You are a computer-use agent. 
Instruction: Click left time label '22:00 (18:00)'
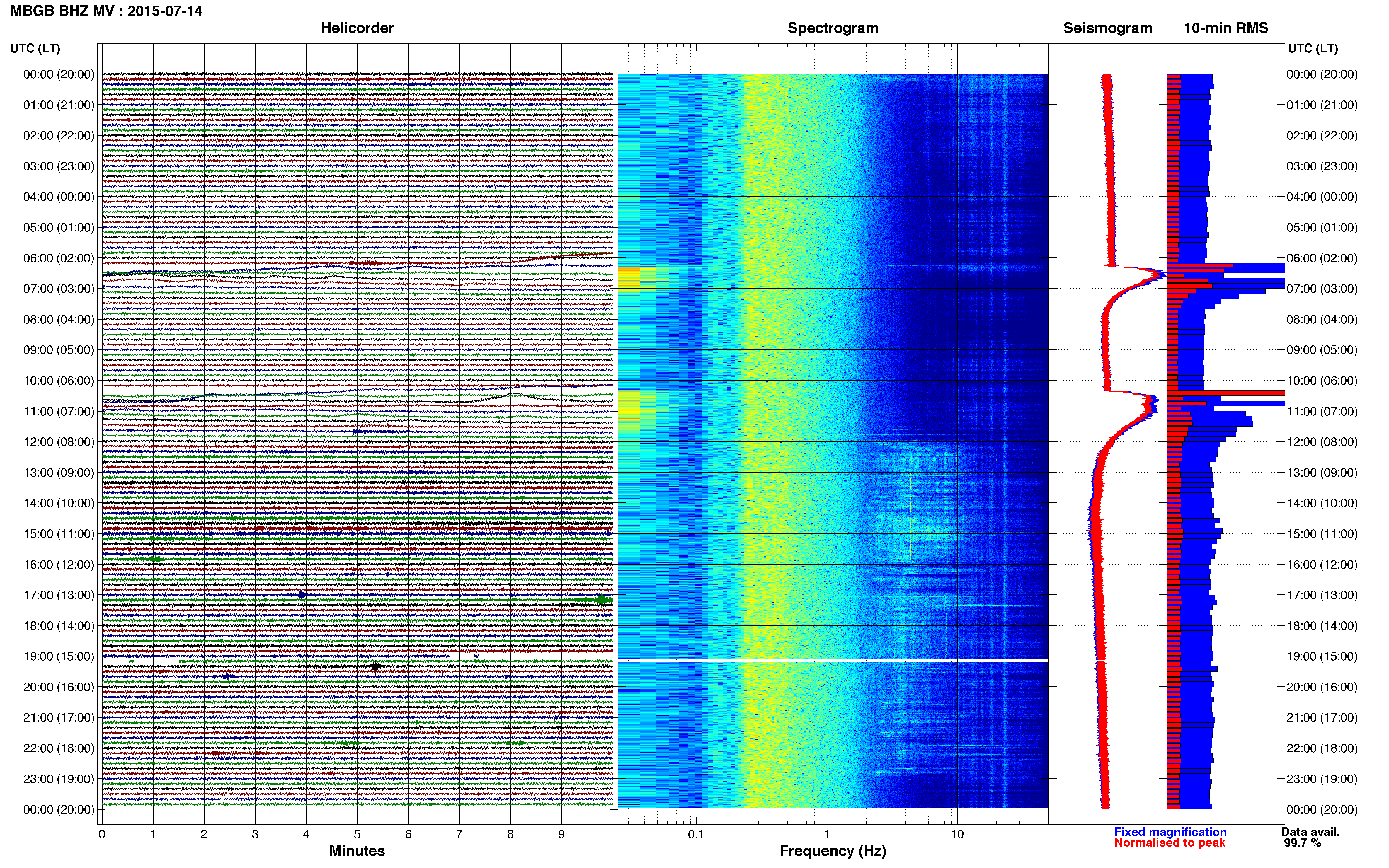[59, 748]
